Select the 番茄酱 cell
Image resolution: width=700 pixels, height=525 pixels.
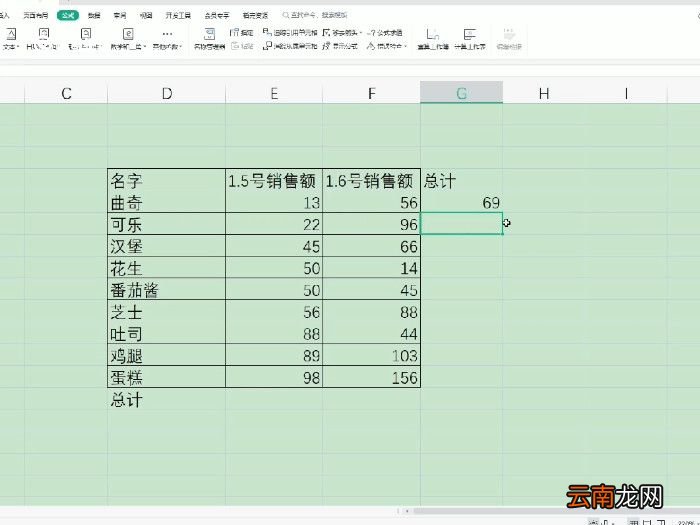pos(167,290)
